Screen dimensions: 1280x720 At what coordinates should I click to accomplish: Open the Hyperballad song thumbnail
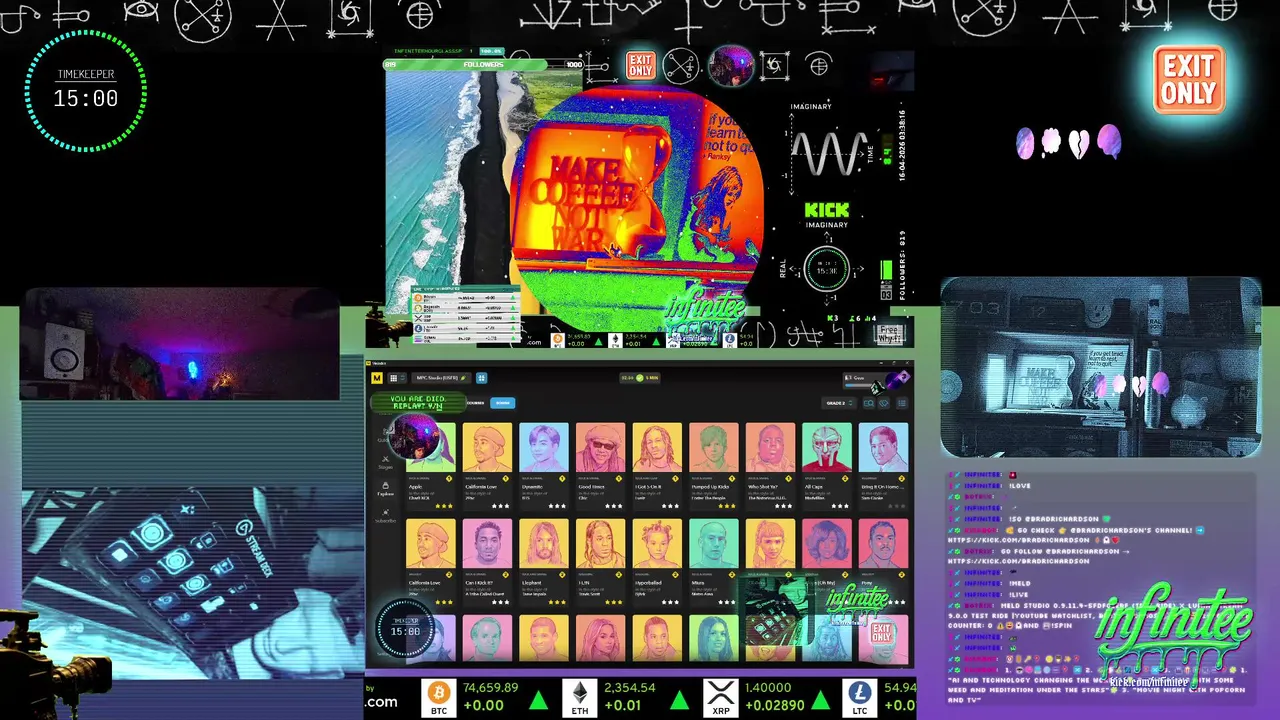pyautogui.click(x=658, y=544)
